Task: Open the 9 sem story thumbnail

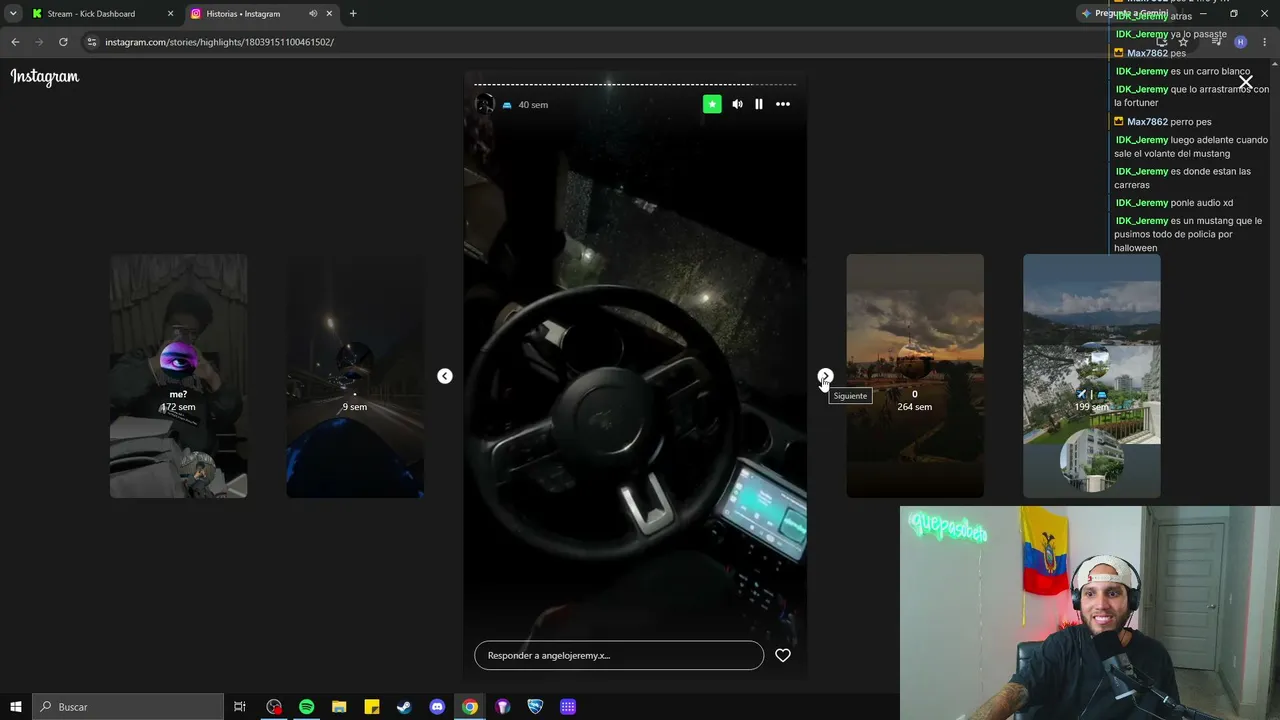Action: click(355, 376)
